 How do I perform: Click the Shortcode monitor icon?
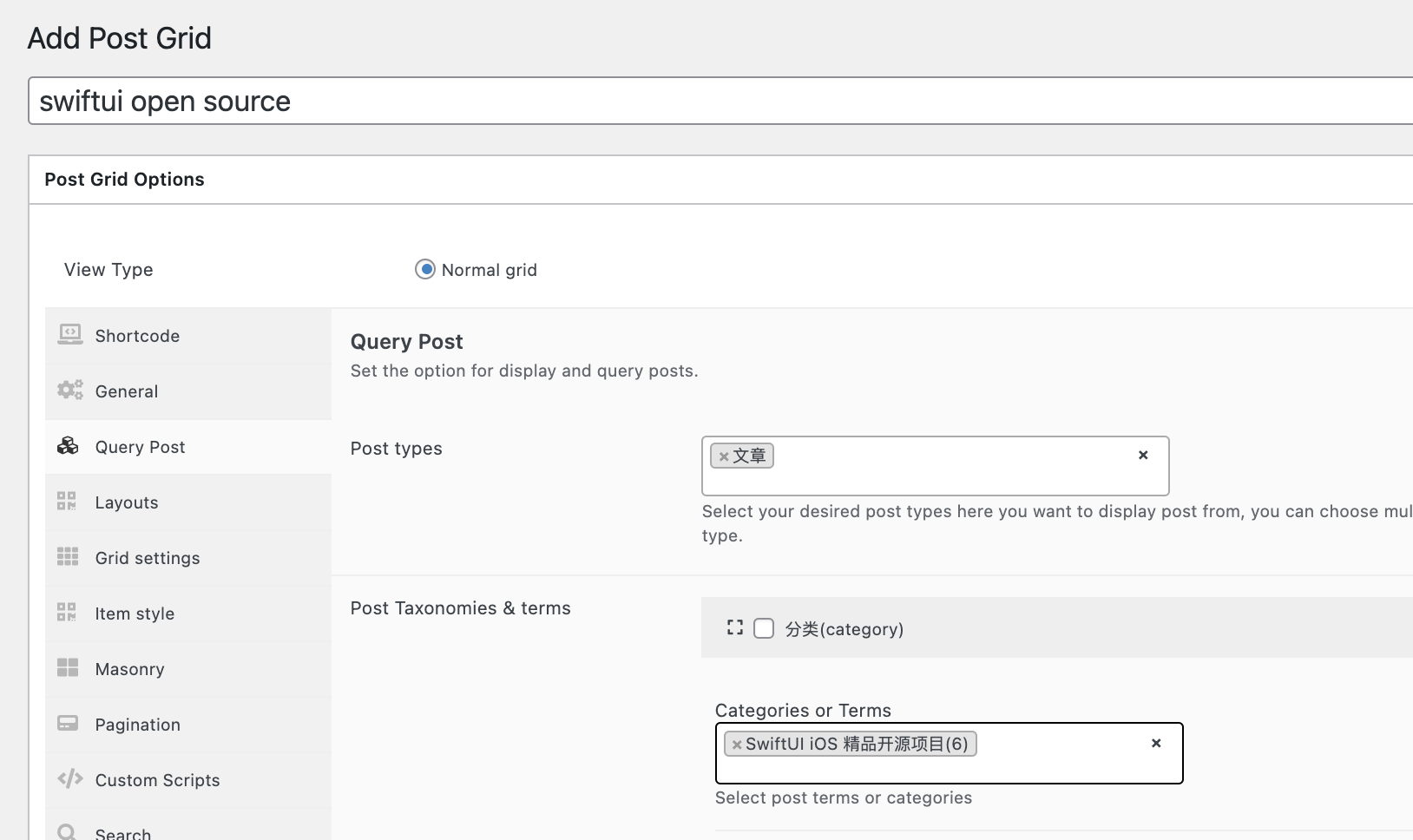69,334
